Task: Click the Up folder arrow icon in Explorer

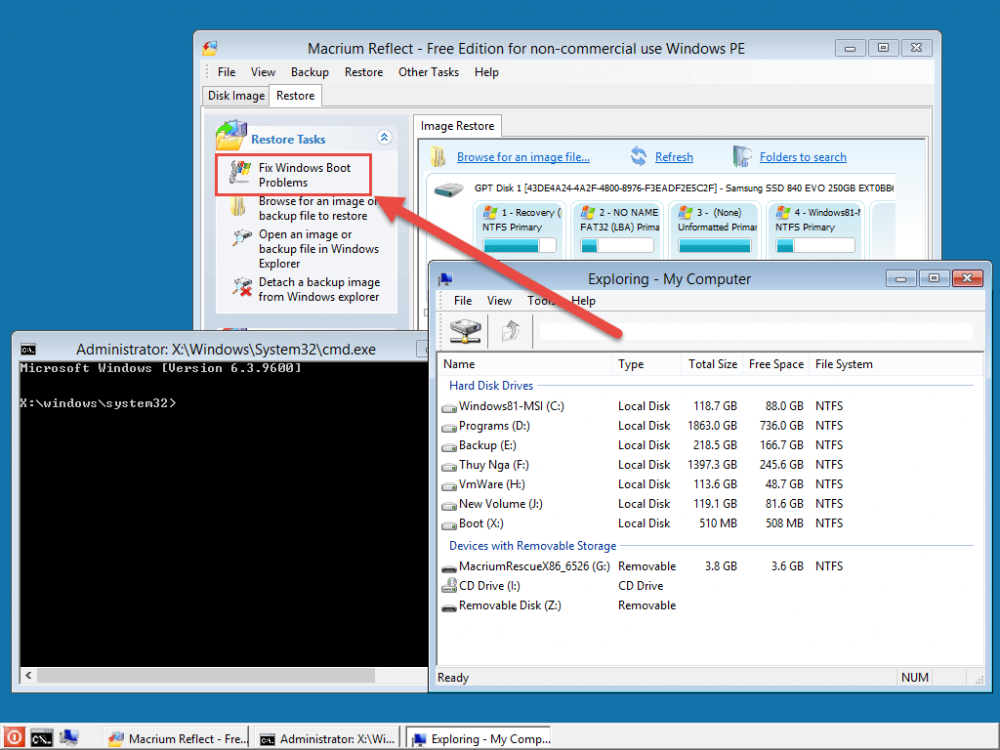Action: coord(510,331)
